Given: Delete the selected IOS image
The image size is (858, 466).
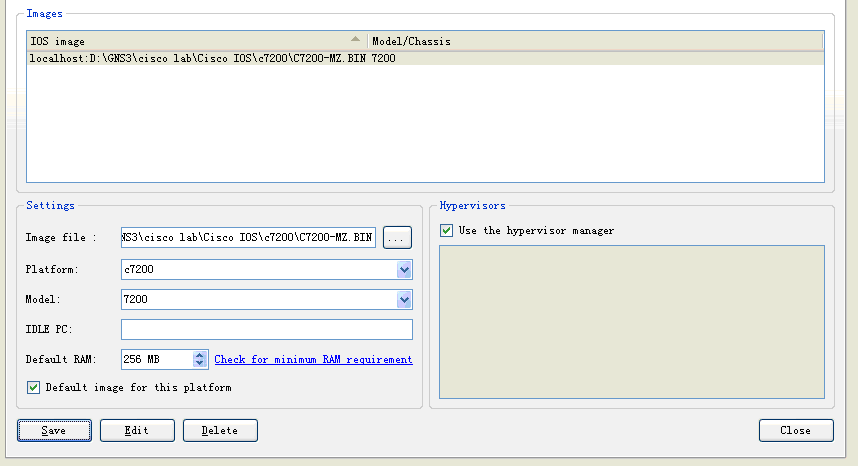Looking at the screenshot, I should click(x=220, y=430).
